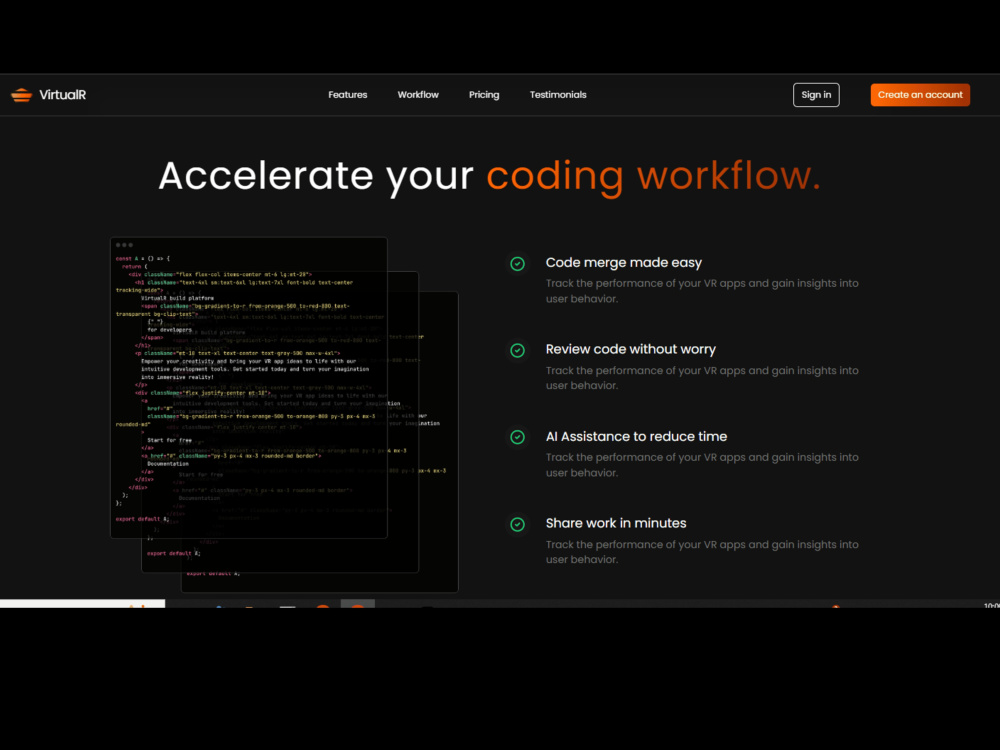Select the 'AI Assistance to reduce time' heading
Image resolution: width=1000 pixels, height=750 pixels.
pos(636,436)
